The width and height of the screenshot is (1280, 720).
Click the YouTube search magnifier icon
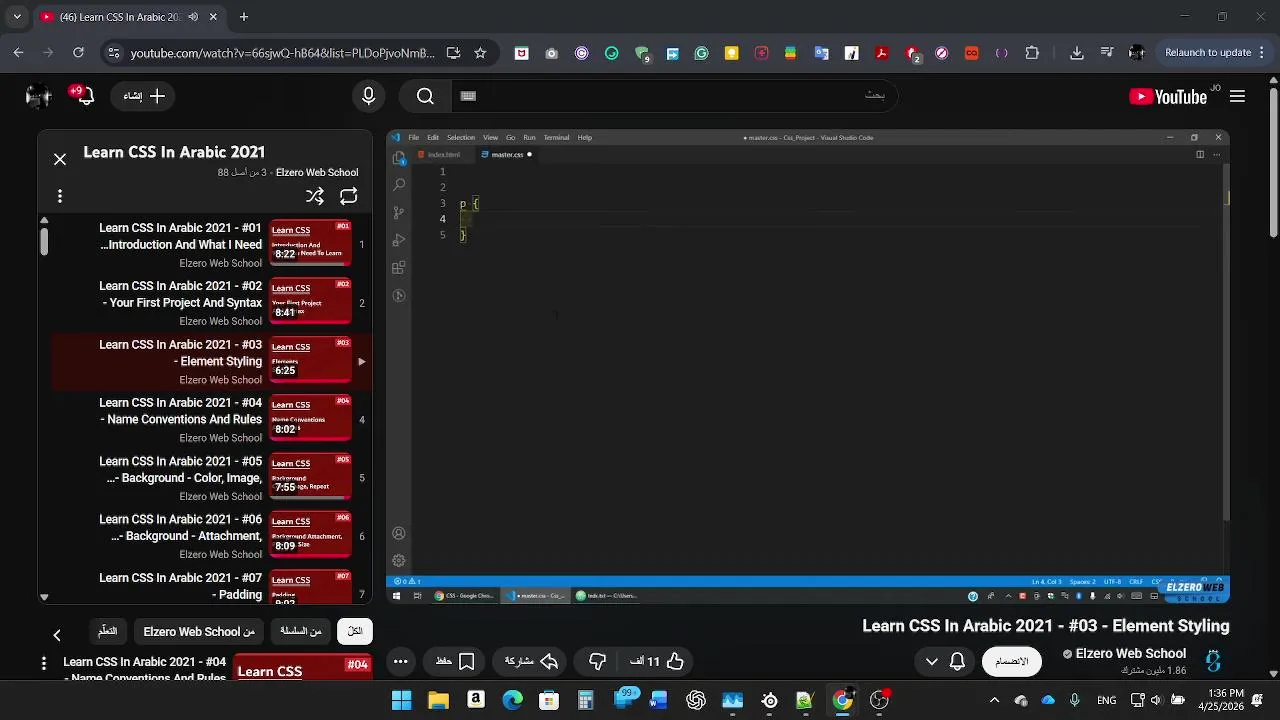tap(425, 96)
